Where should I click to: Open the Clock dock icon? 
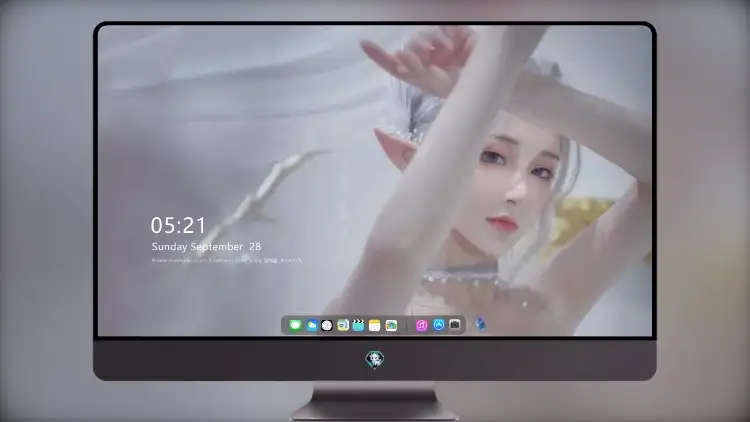click(x=327, y=325)
